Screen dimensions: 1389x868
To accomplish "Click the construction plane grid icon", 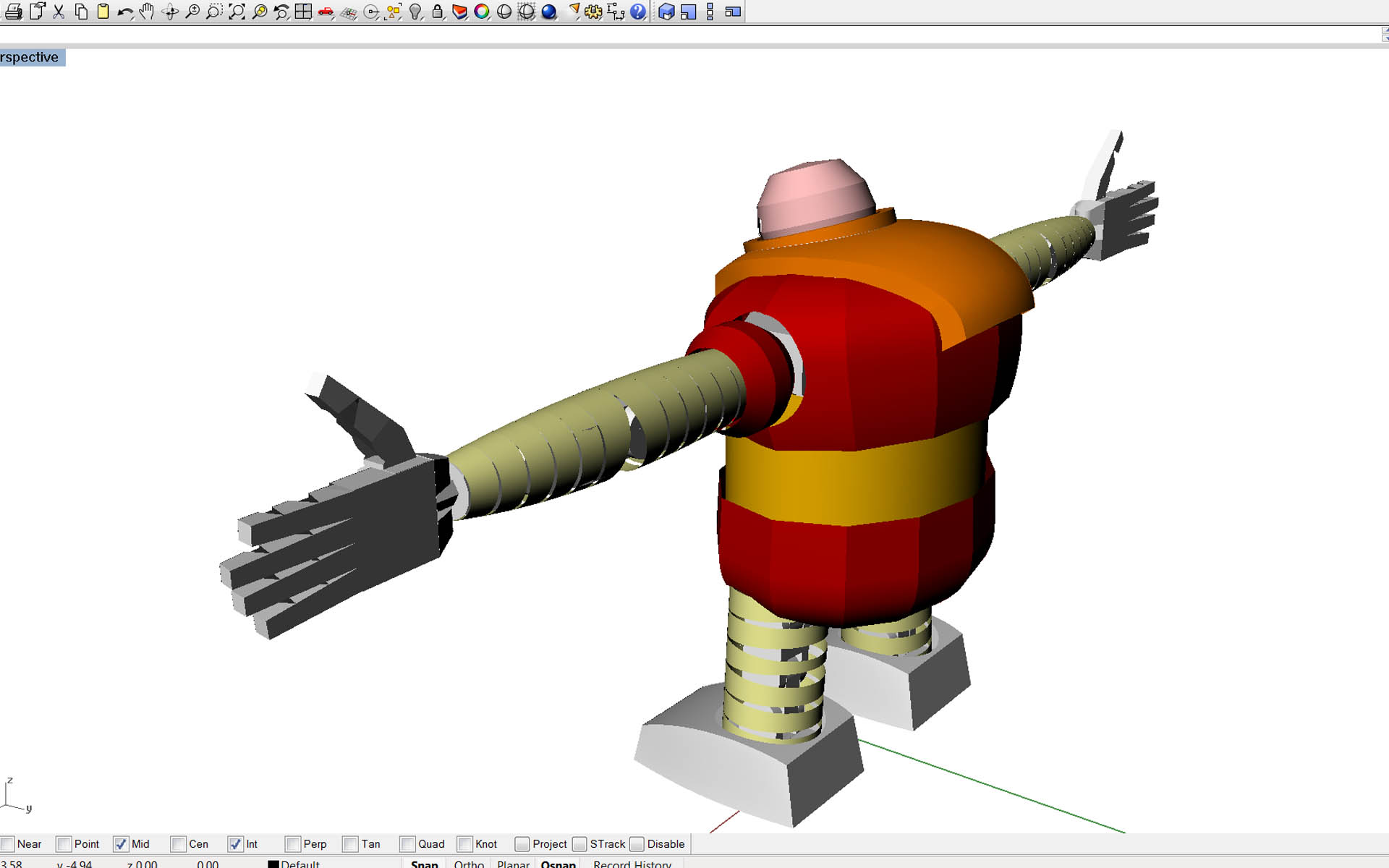I will [349, 12].
